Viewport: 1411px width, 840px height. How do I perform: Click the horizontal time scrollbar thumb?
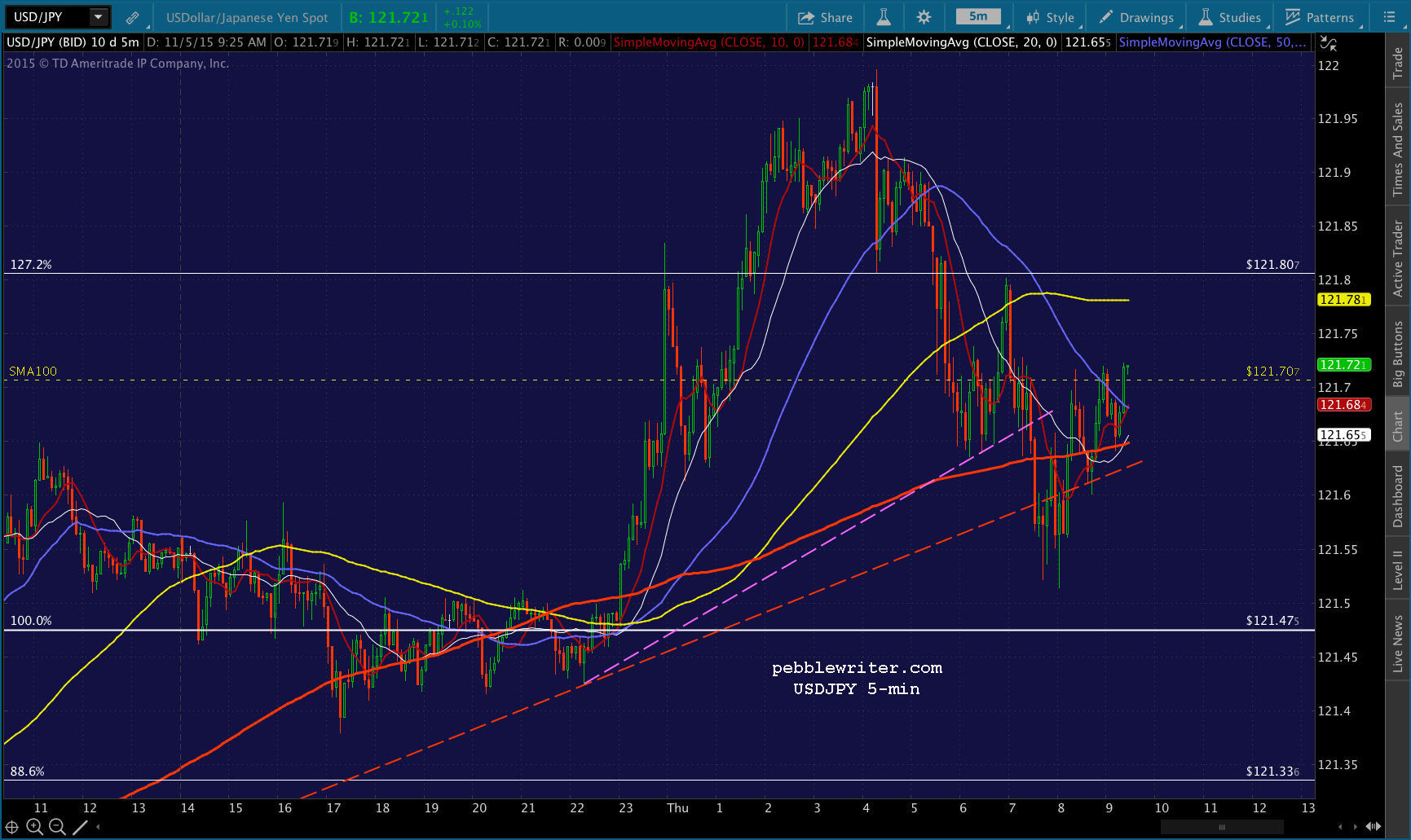coord(1222,827)
